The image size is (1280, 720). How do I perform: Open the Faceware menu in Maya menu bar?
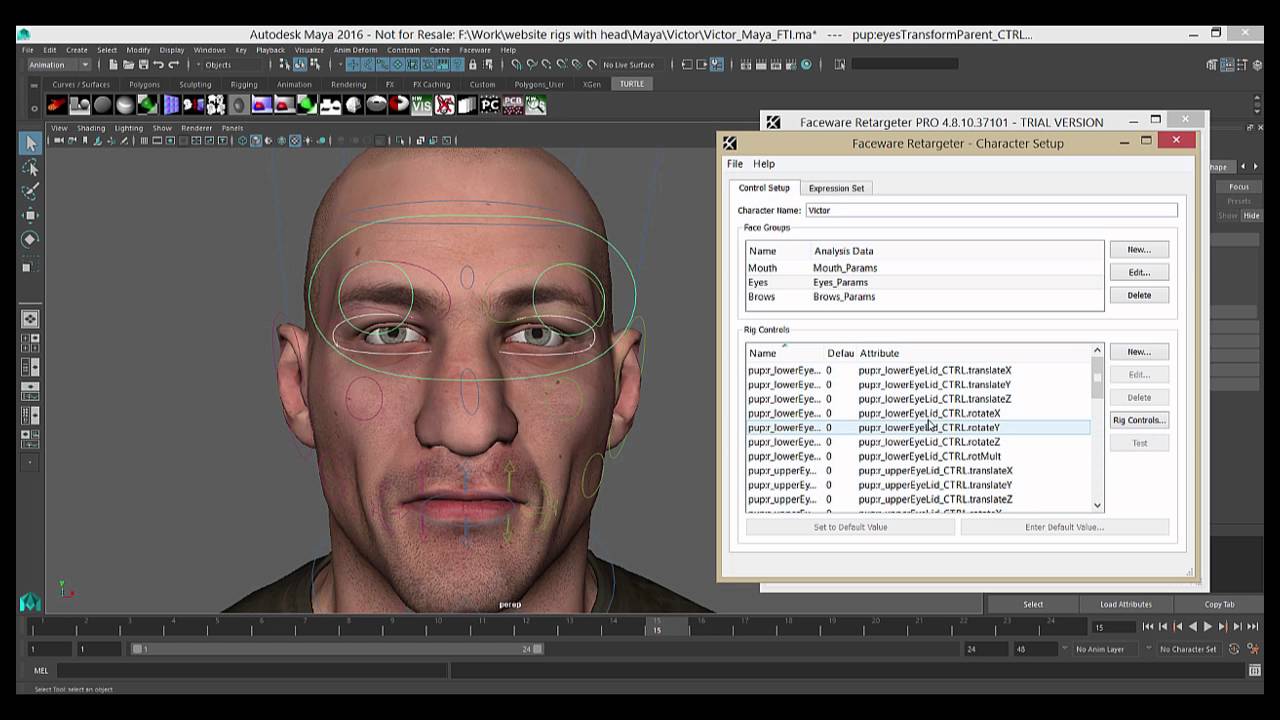pos(475,50)
